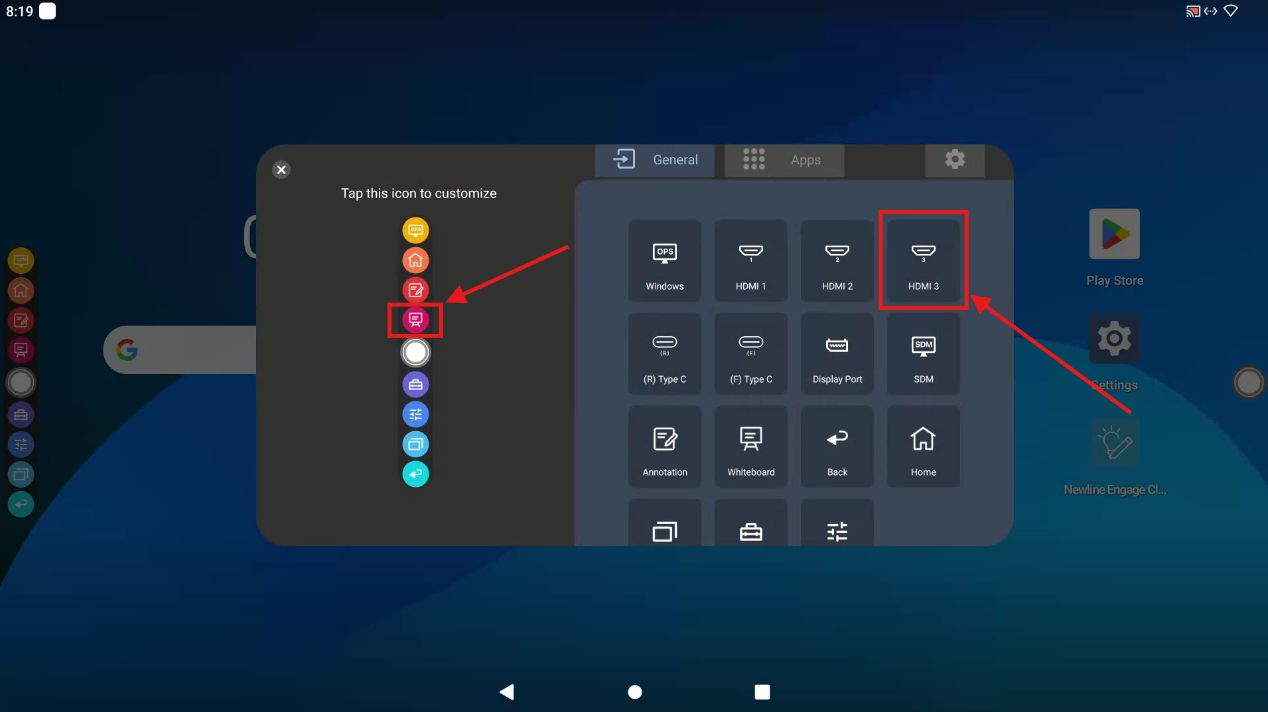The width and height of the screenshot is (1268, 712).
Task: Select the SDM source tile
Action: coord(923,353)
